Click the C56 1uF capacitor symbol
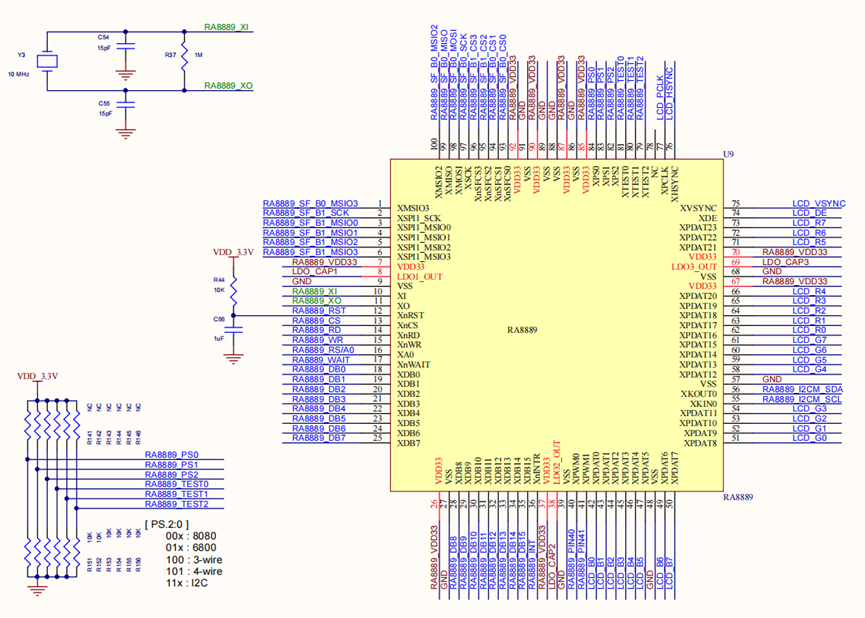The height and width of the screenshot is (618, 865). click(x=233, y=329)
